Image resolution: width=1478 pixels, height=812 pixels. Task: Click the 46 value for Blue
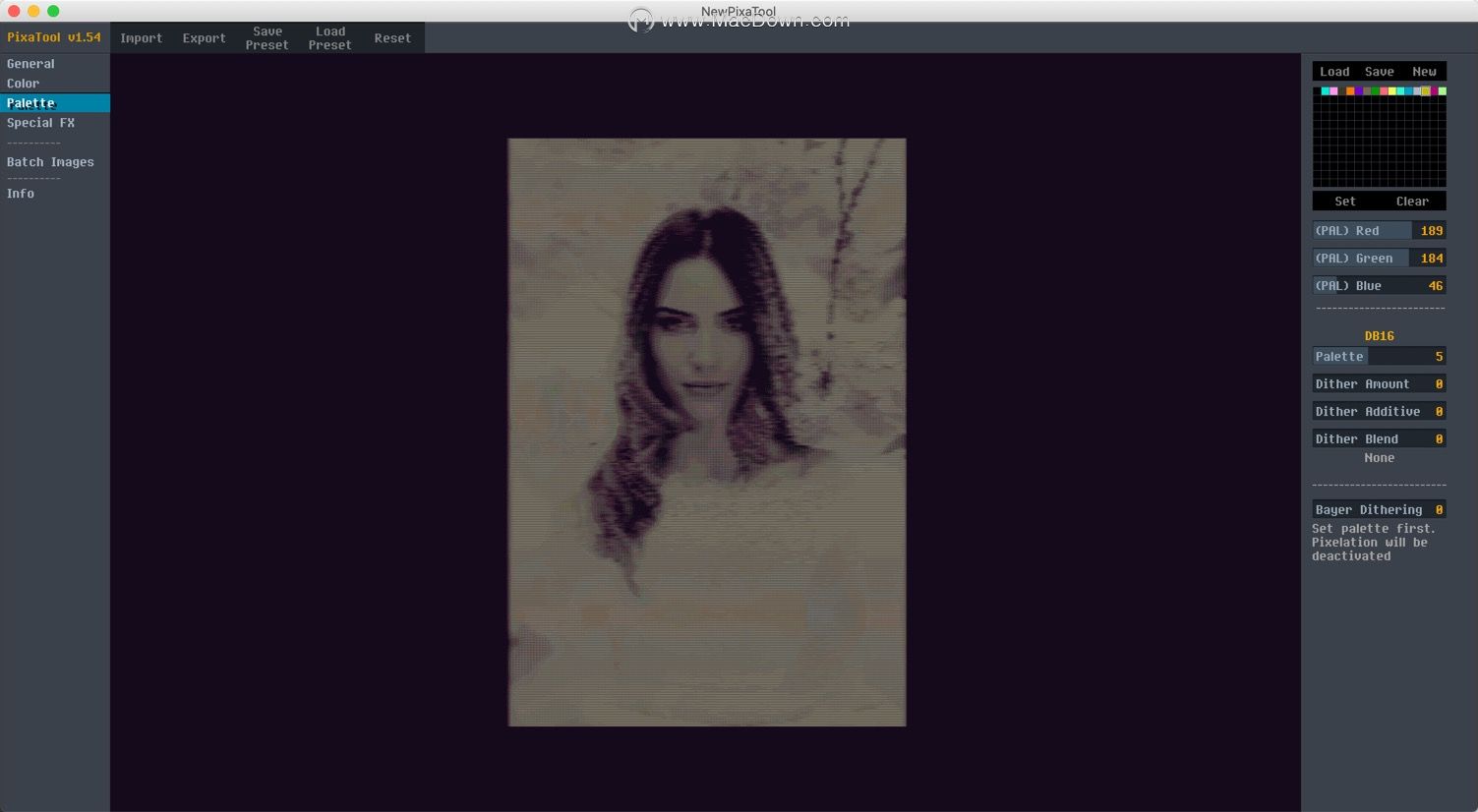point(1436,286)
